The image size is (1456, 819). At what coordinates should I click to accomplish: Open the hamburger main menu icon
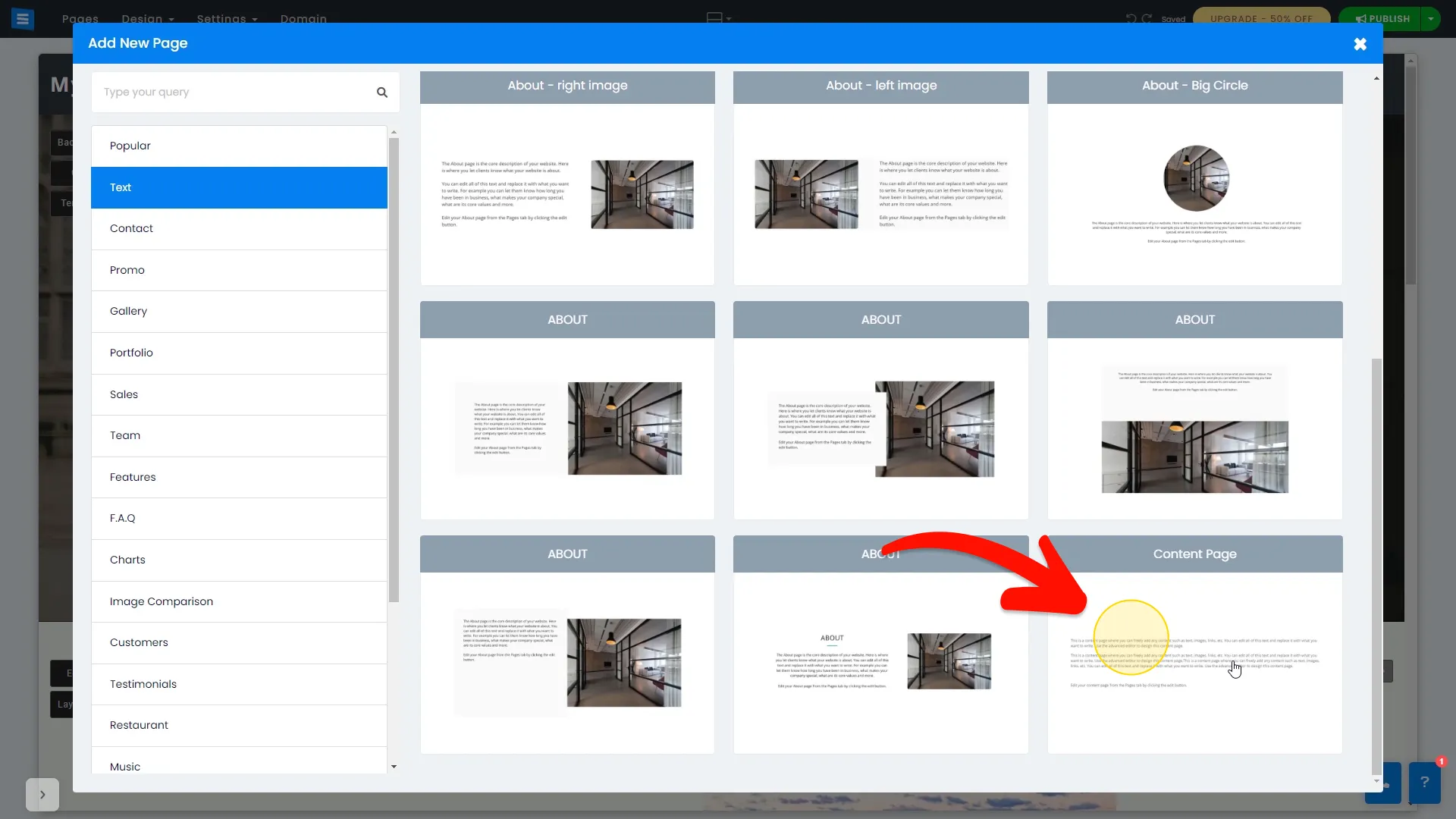pyautogui.click(x=23, y=18)
